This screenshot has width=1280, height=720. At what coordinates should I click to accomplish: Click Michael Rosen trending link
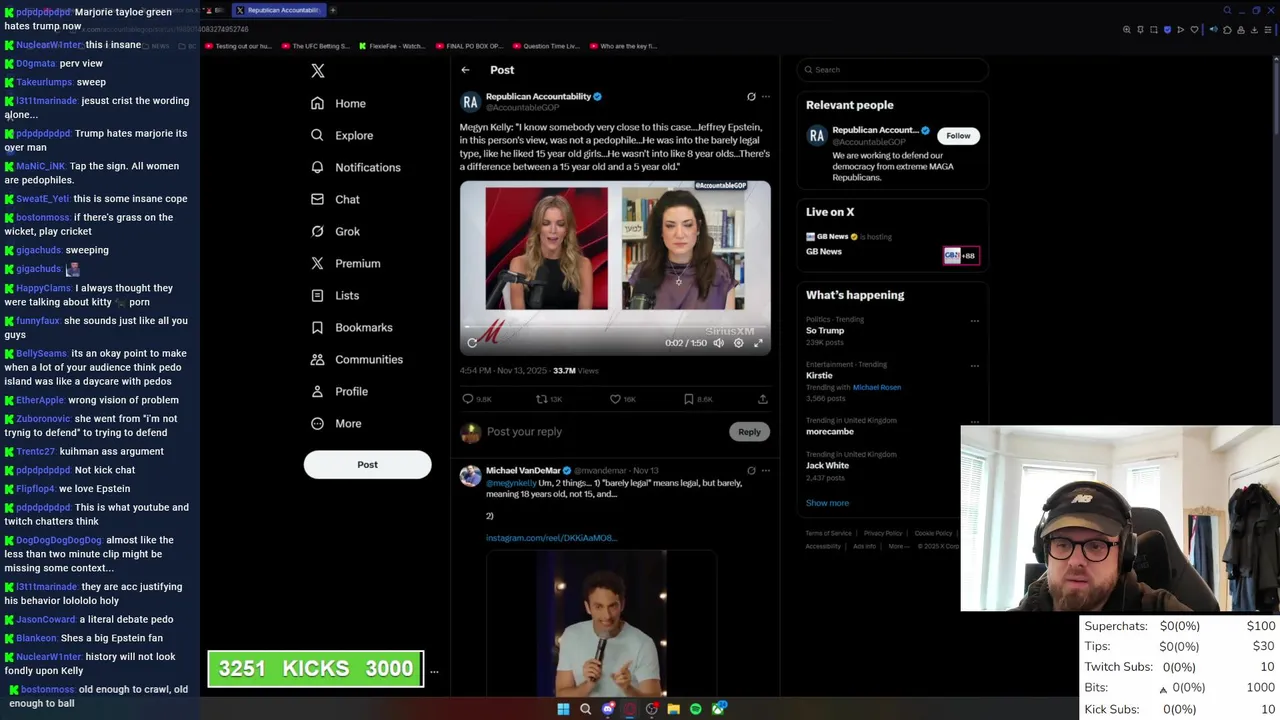pos(877,387)
